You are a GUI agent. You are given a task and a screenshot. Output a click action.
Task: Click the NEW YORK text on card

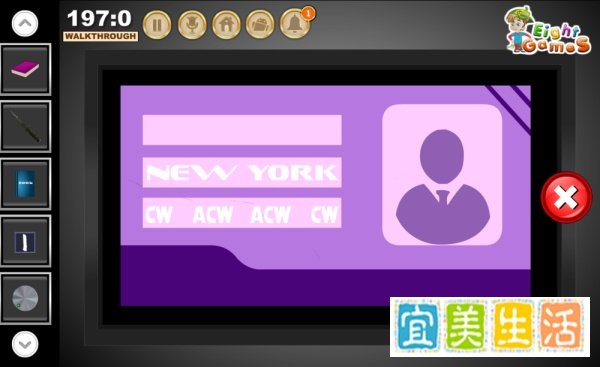tap(242, 173)
